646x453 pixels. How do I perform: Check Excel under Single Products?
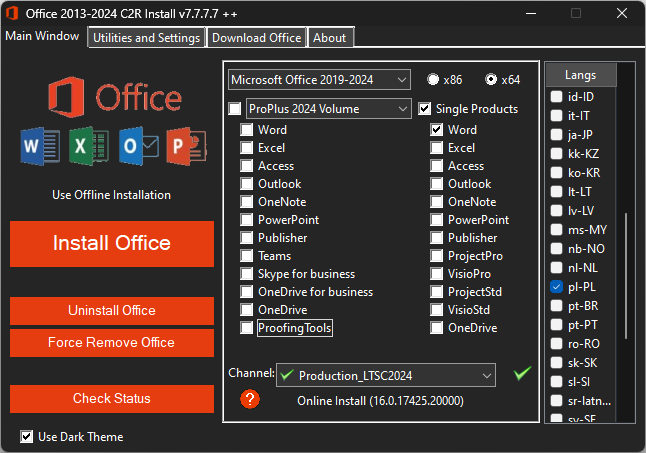click(436, 148)
